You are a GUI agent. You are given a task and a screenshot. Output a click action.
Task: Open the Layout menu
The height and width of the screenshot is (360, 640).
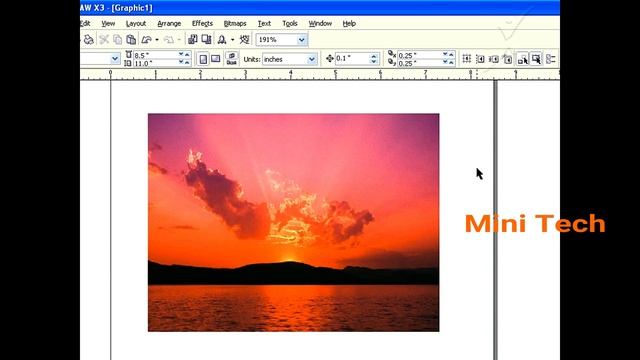pyautogui.click(x=136, y=24)
